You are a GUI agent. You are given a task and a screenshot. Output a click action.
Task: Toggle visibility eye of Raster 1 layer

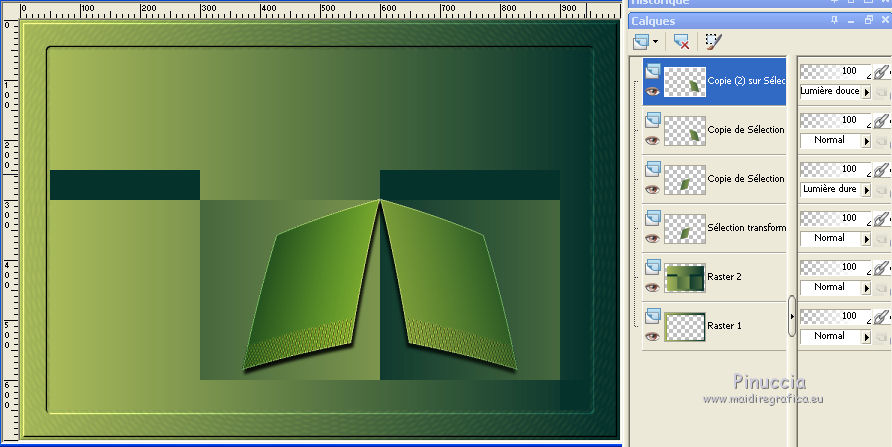(653, 336)
